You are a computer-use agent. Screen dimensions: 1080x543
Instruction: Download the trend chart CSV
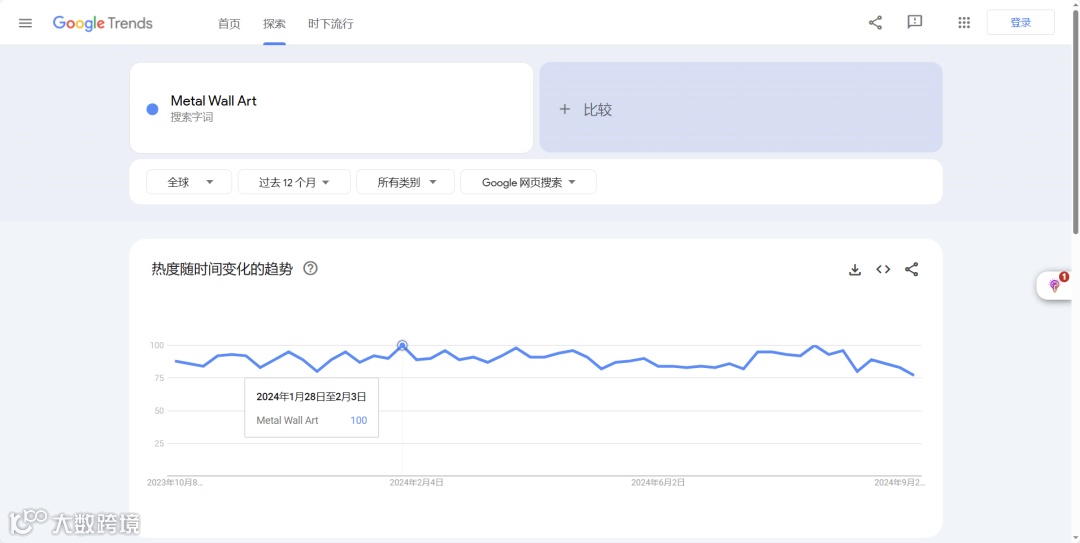[x=855, y=269]
